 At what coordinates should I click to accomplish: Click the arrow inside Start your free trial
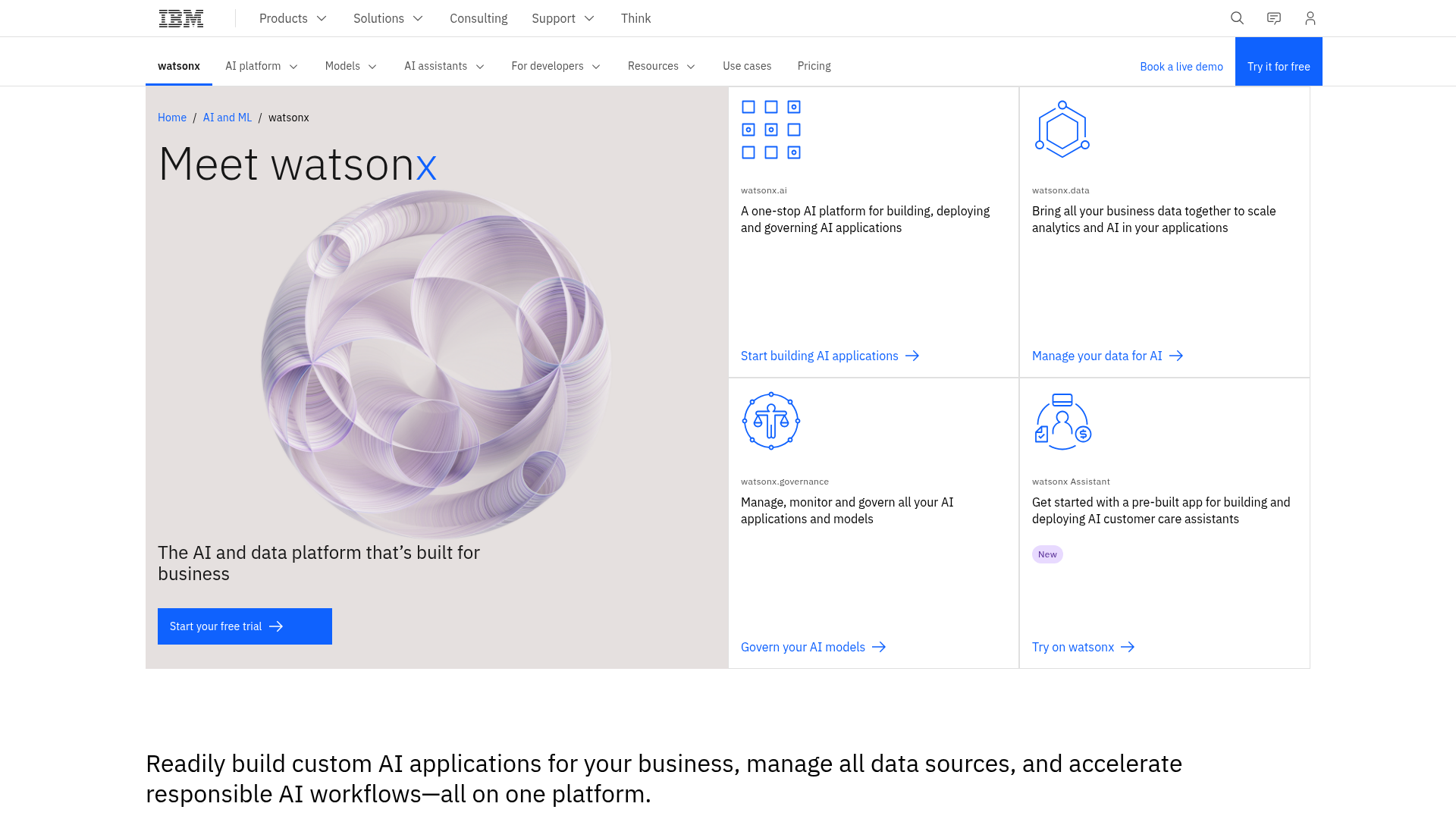(278, 626)
